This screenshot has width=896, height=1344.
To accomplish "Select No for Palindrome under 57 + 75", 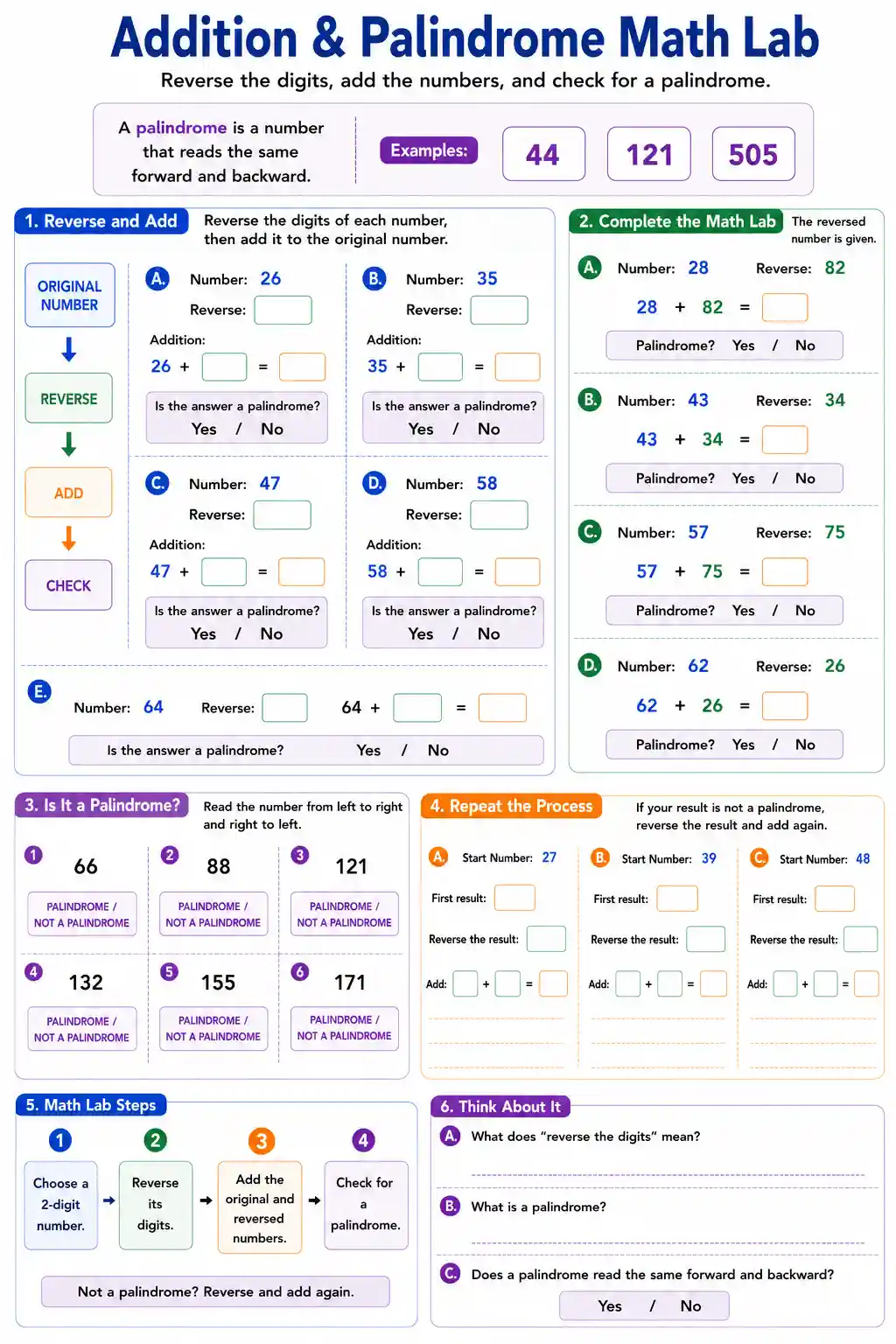I will (805, 610).
